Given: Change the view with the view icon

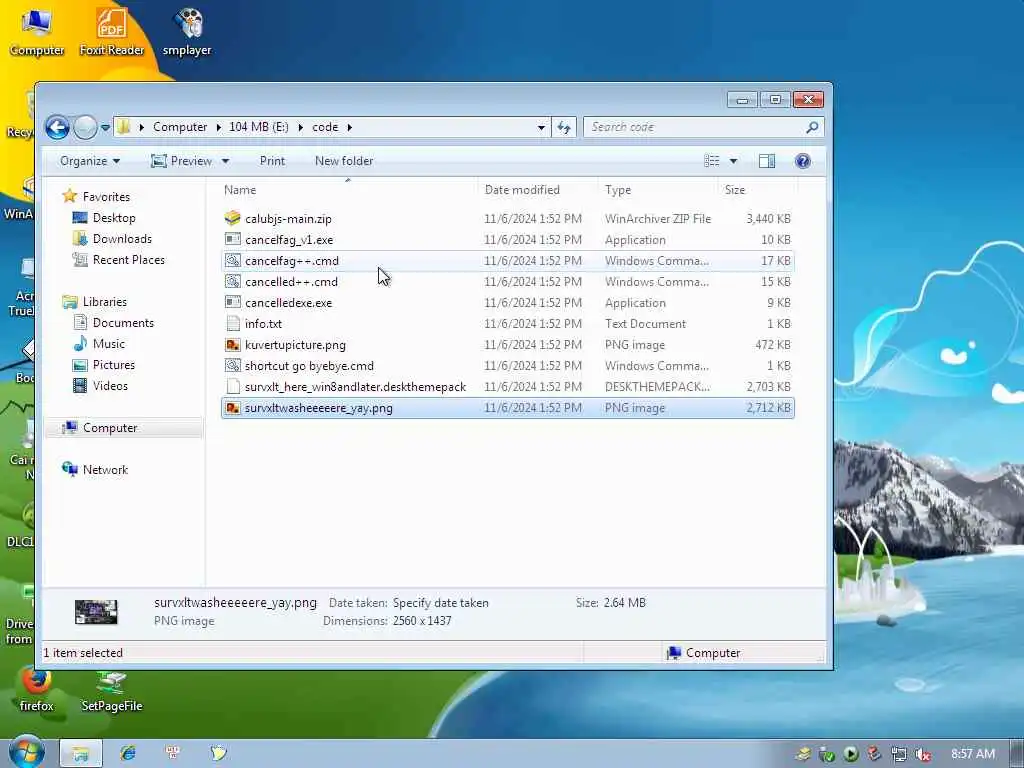Looking at the screenshot, I should [x=712, y=161].
